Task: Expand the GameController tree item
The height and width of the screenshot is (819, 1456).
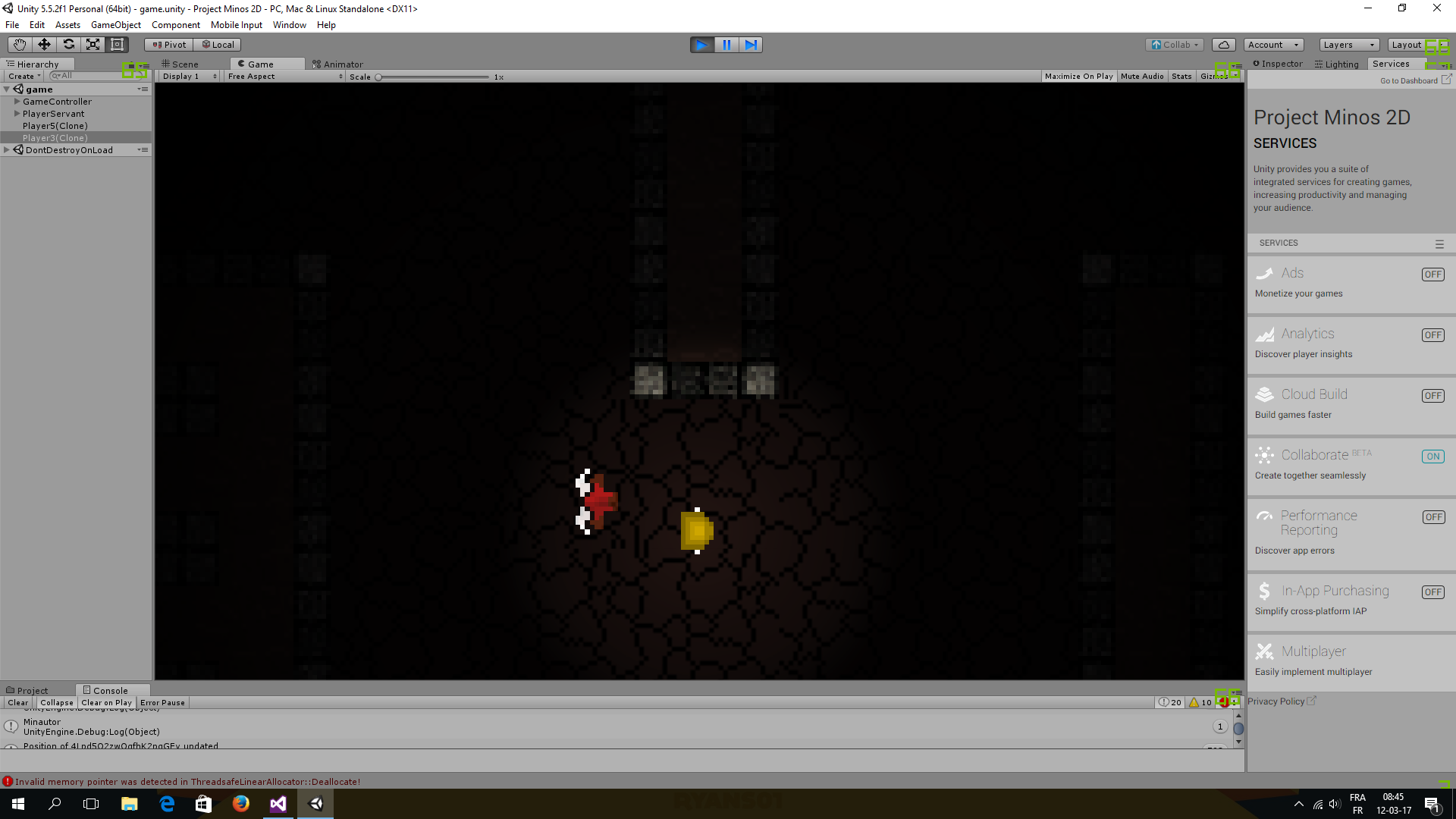Action: click(x=17, y=102)
